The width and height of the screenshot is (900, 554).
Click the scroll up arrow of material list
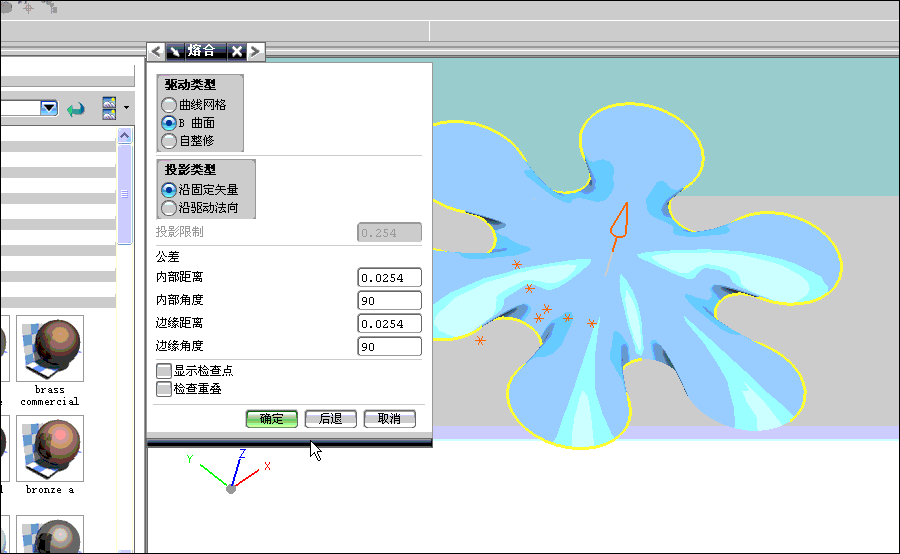coord(125,135)
